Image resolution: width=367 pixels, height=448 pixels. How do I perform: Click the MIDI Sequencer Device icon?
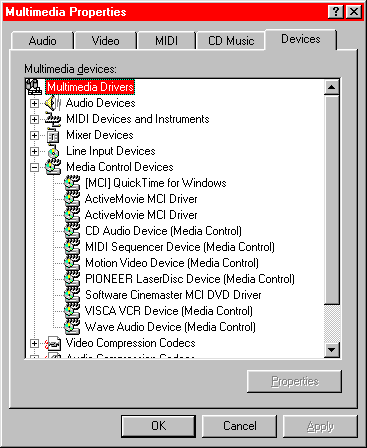[x=72, y=247]
